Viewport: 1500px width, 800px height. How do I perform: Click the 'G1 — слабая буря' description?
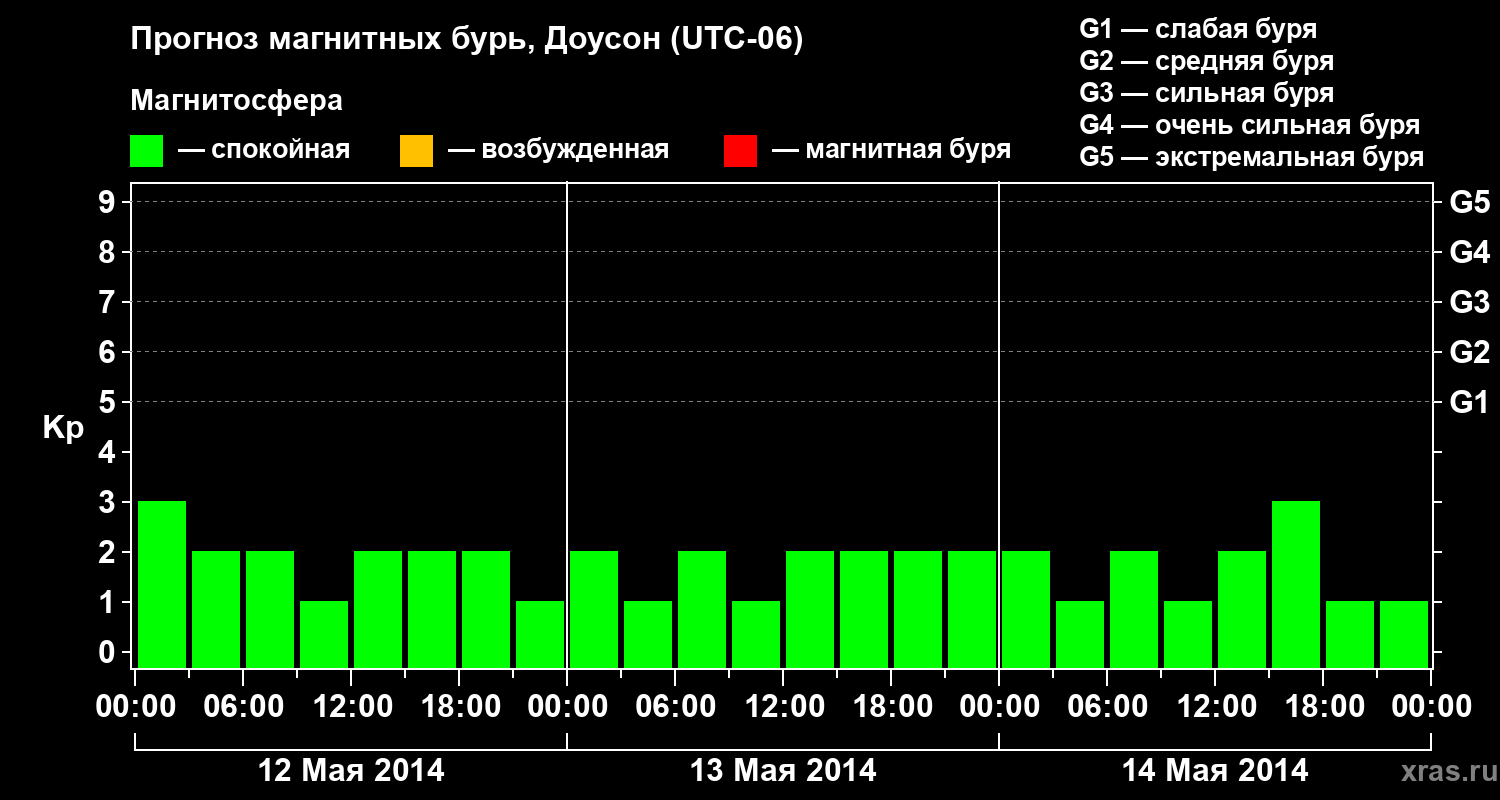1198,28
